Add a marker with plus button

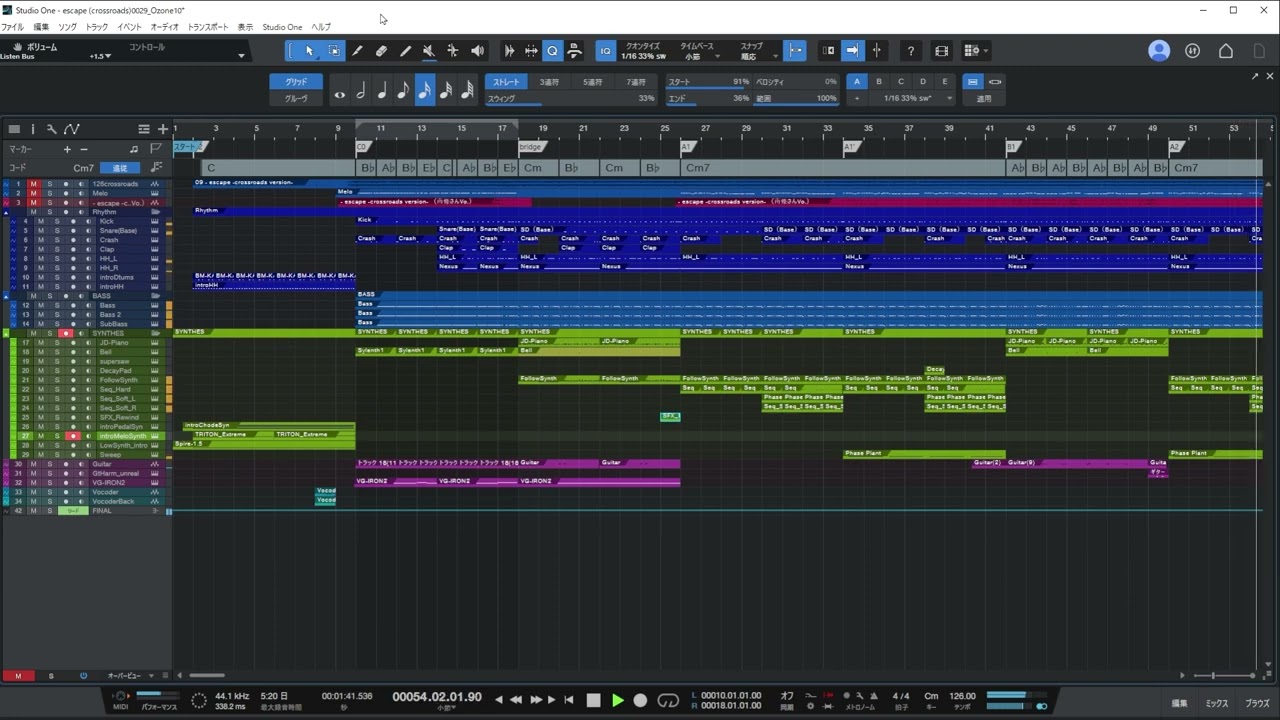pyautogui.click(x=68, y=149)
